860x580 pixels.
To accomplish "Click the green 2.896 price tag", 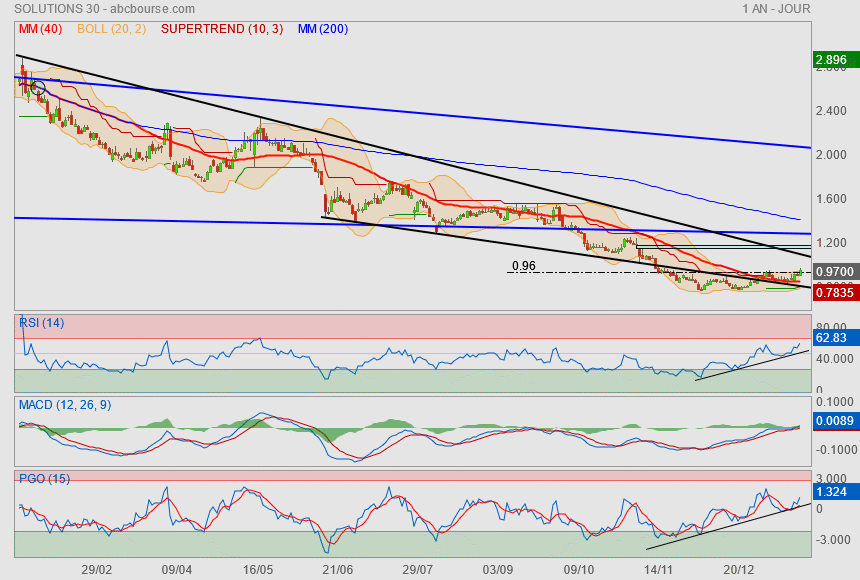I will [833, 60].
